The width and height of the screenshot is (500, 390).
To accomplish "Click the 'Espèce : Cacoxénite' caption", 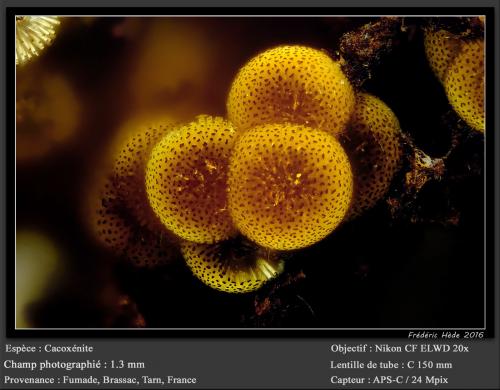I will [x=49, y=348].
